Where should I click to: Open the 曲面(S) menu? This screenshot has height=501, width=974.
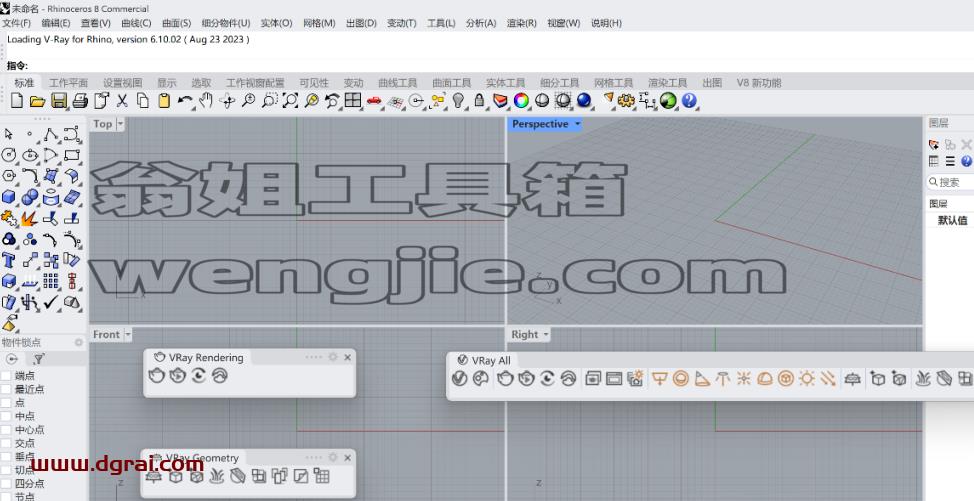(176, 23)
